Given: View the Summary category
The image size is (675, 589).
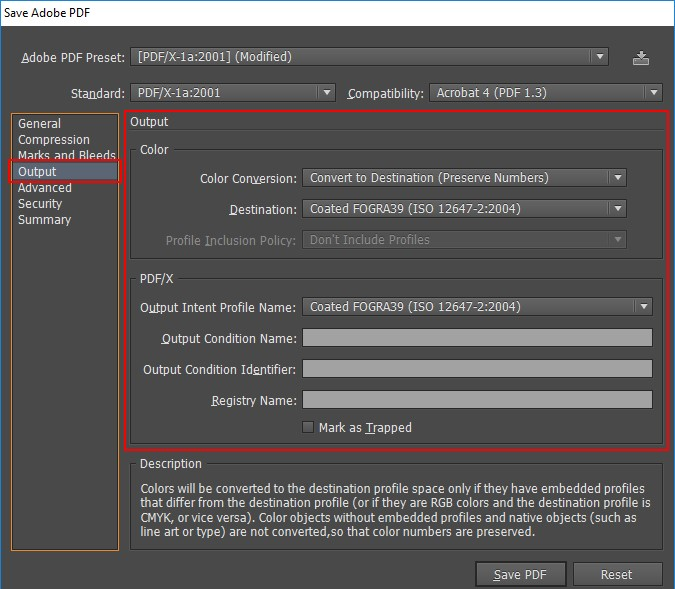Looking at the screenshot, I should coord(43,220).
